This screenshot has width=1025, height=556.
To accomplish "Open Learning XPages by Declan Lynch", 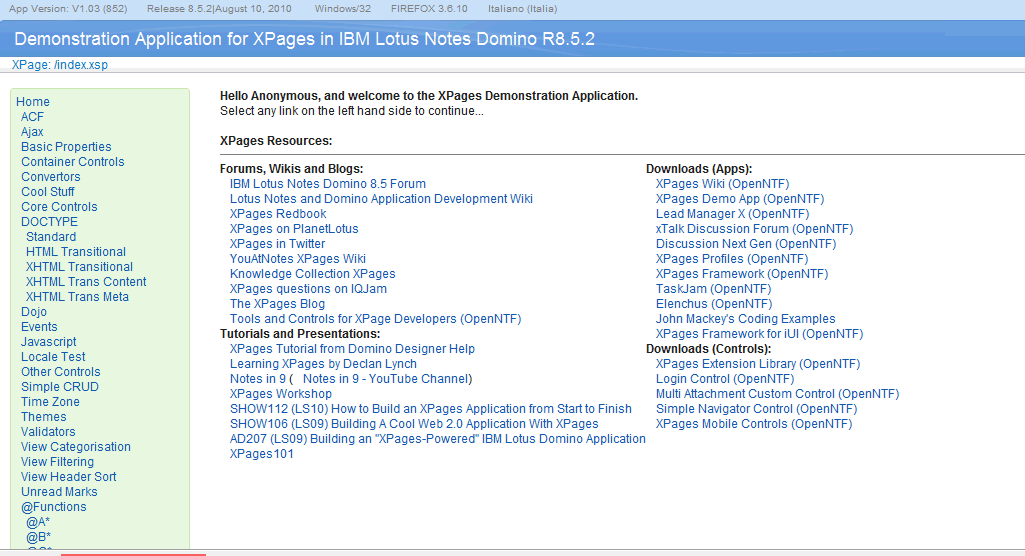I will click(323, 365).
